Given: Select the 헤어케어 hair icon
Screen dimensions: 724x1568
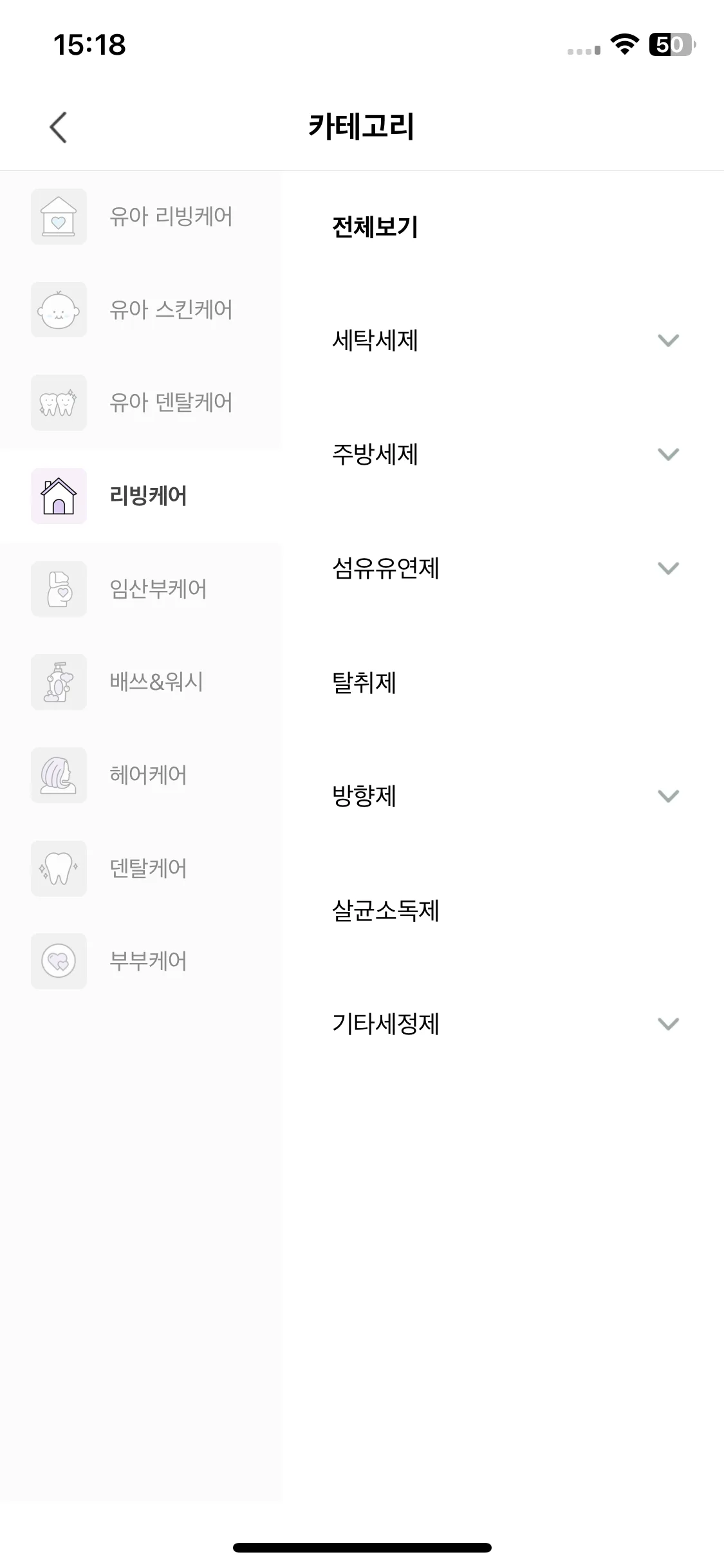Looking at the screenshot, I should coord(59,775).
